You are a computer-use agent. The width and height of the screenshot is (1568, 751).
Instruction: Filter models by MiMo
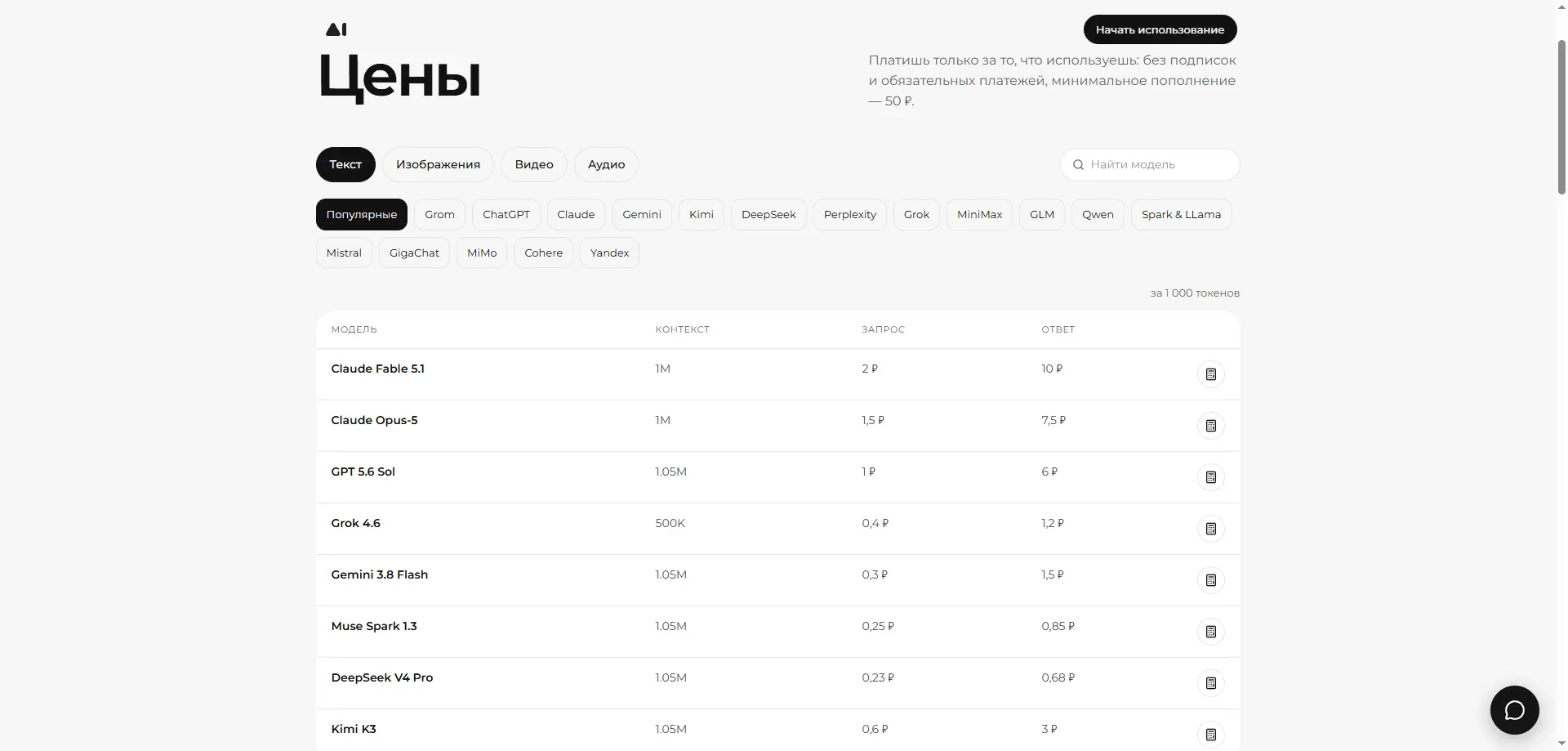[x=482, y=253]
